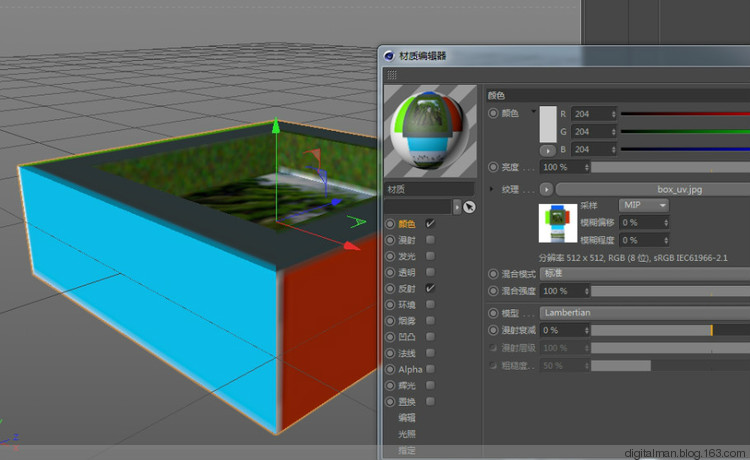The height and width of the screenshot is (460, 750).
Task: Click the animation dot beside 混合模式
Action: [x=493, y=273]
